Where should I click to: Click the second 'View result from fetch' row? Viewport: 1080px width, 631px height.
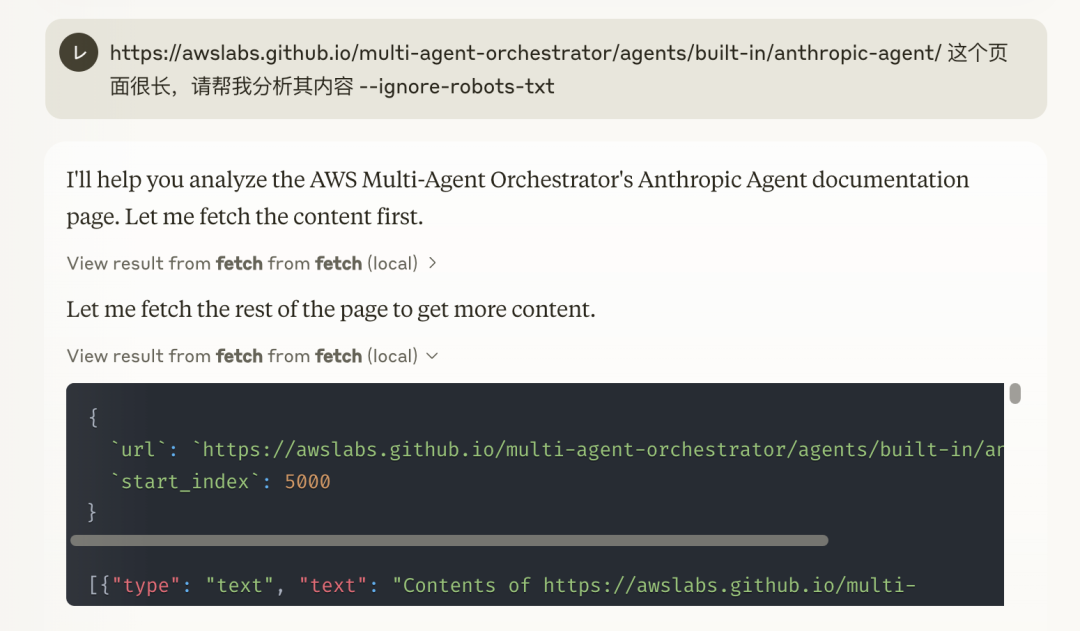coord(251,356)
